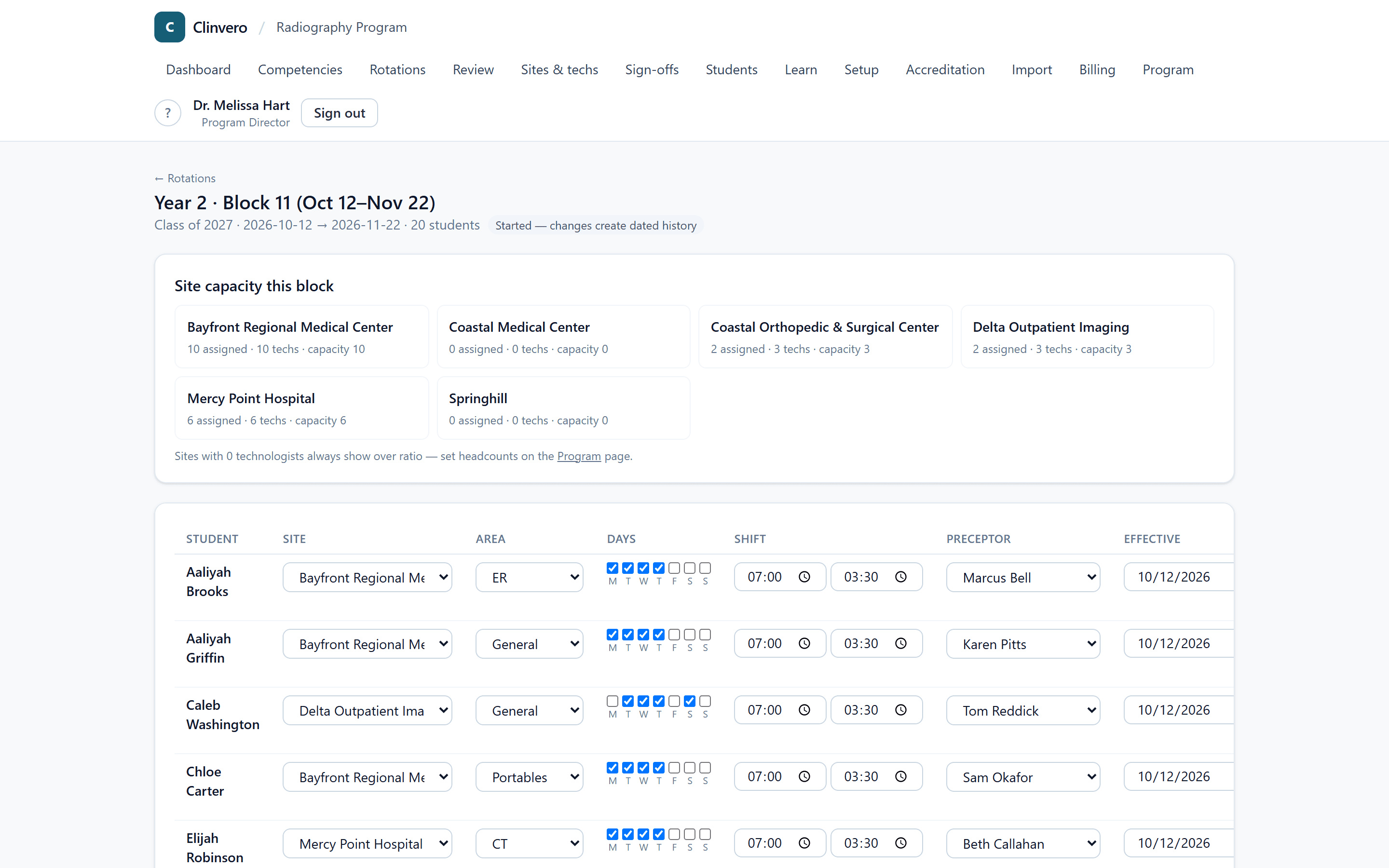Click effective date field for Aaliyah Brooks
The height and width of the screenshot is (868, 1389).
(x=1178, y=577)
